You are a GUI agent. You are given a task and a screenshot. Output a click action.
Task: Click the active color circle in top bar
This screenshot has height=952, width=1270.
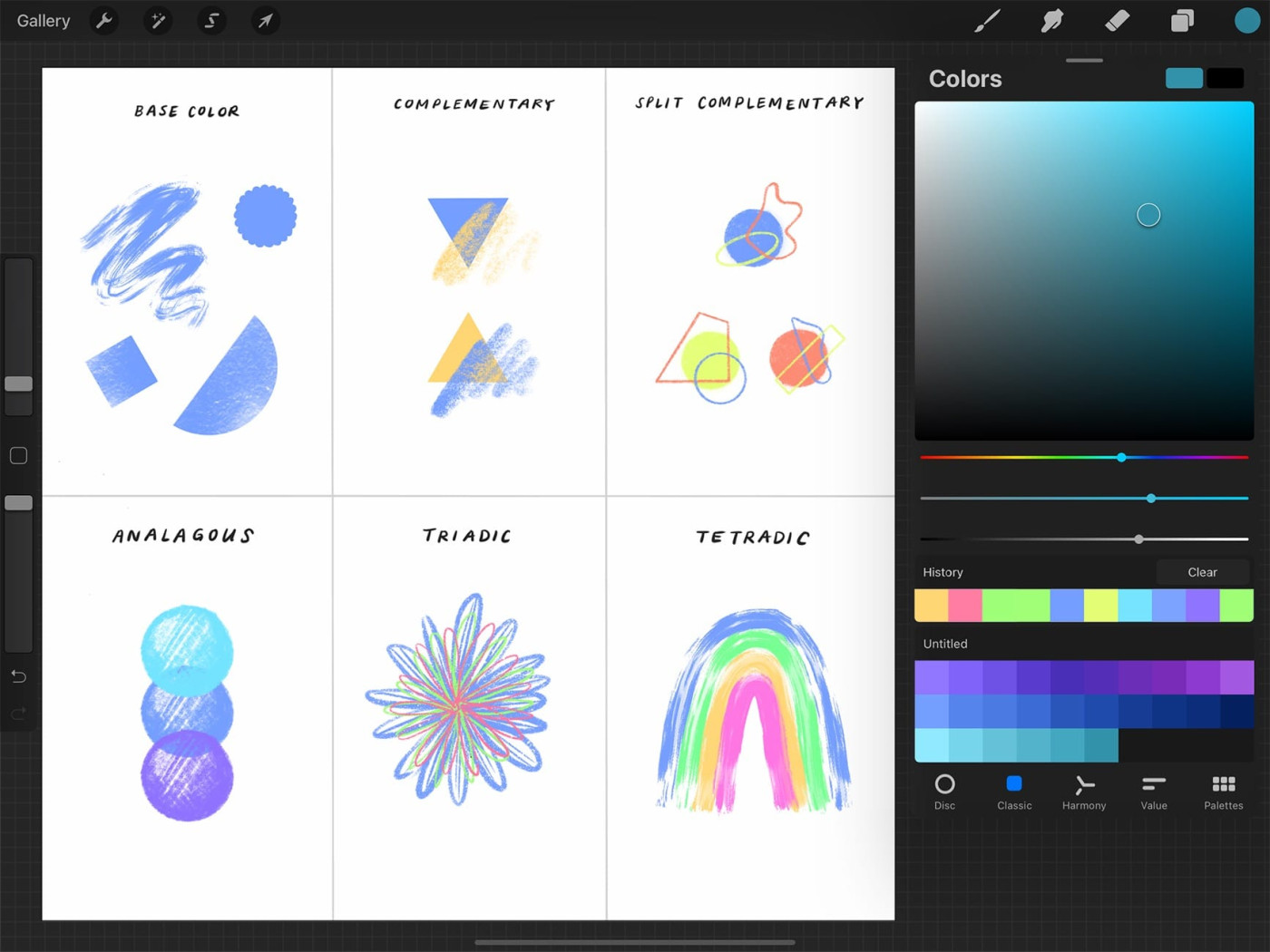pos(1247,20)
